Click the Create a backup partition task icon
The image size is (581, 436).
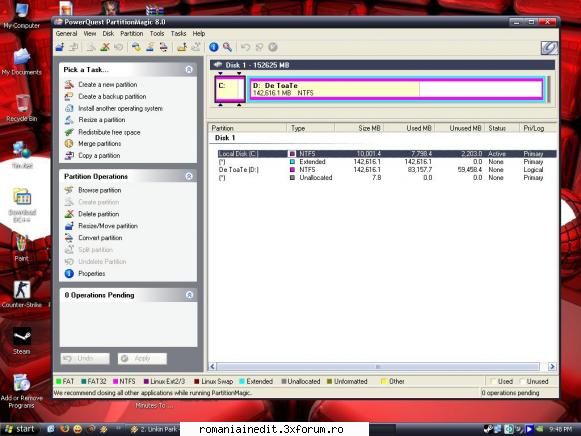[69, 96]
